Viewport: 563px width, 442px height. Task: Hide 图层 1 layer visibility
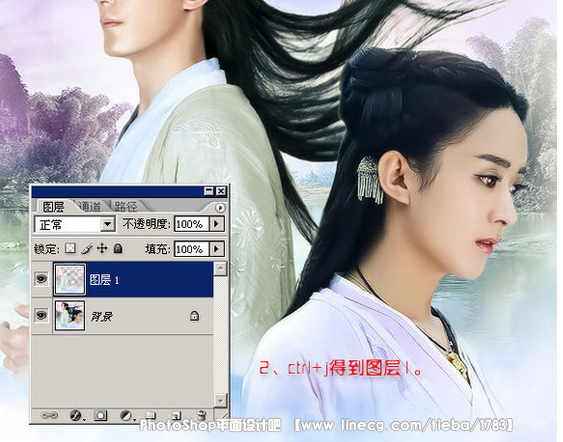(41, 279)
